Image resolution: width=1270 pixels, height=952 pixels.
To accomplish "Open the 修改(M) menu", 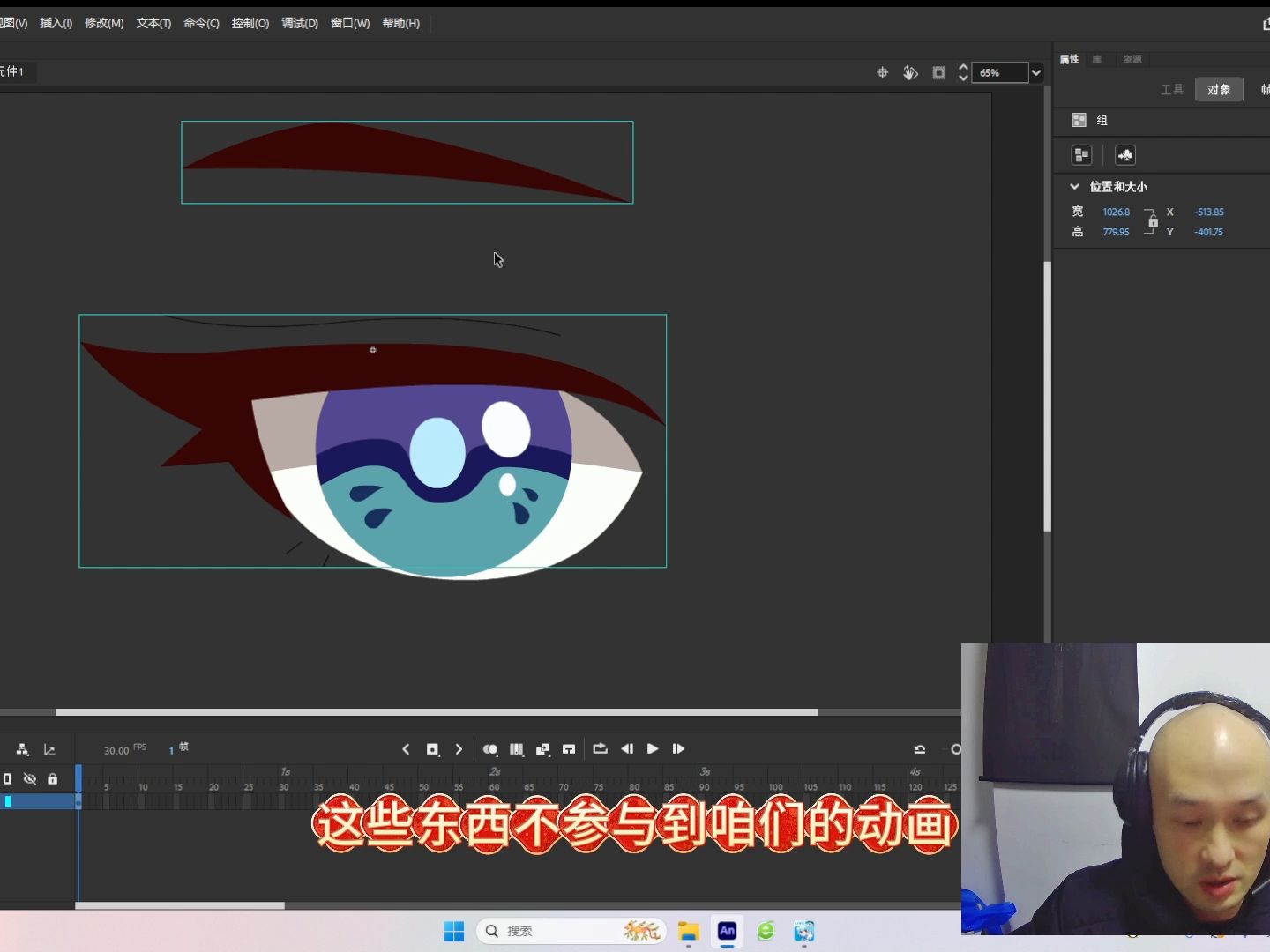I will (x=104, y=23).
